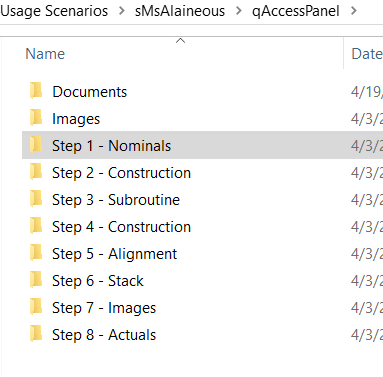Click the Step 3 - Subroutine folder icon
The width and height of the screenshot is (383, 377).
click(36, 199)
